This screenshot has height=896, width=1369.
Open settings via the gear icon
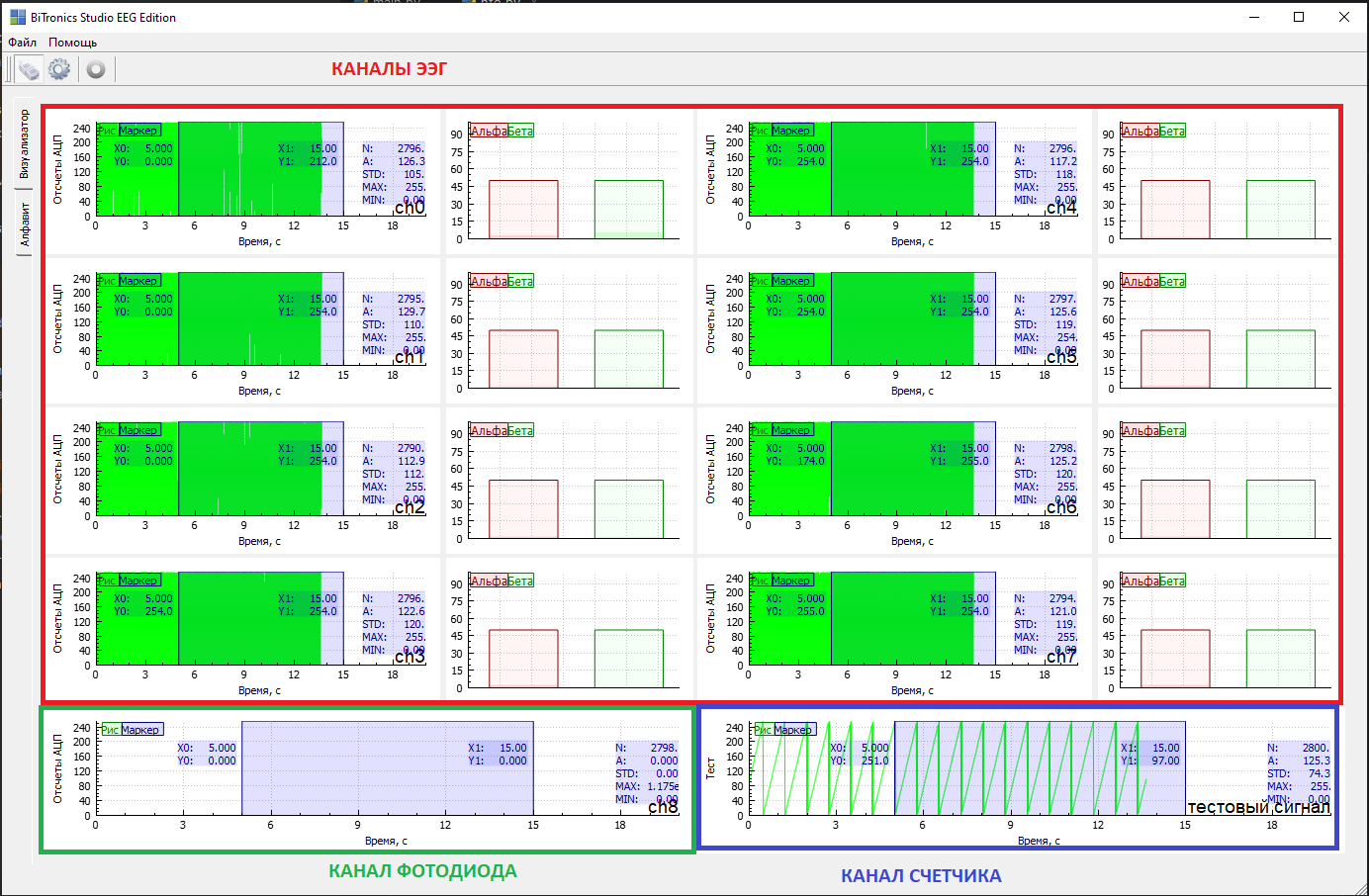click(59, 69)
